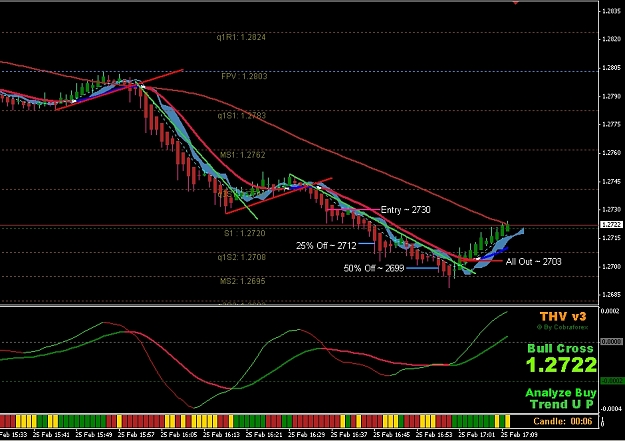The width and height of the screenshot is (625, 441).
Task: Select the FPV: 1.2803 pivot label
Action: coord(244,76)
